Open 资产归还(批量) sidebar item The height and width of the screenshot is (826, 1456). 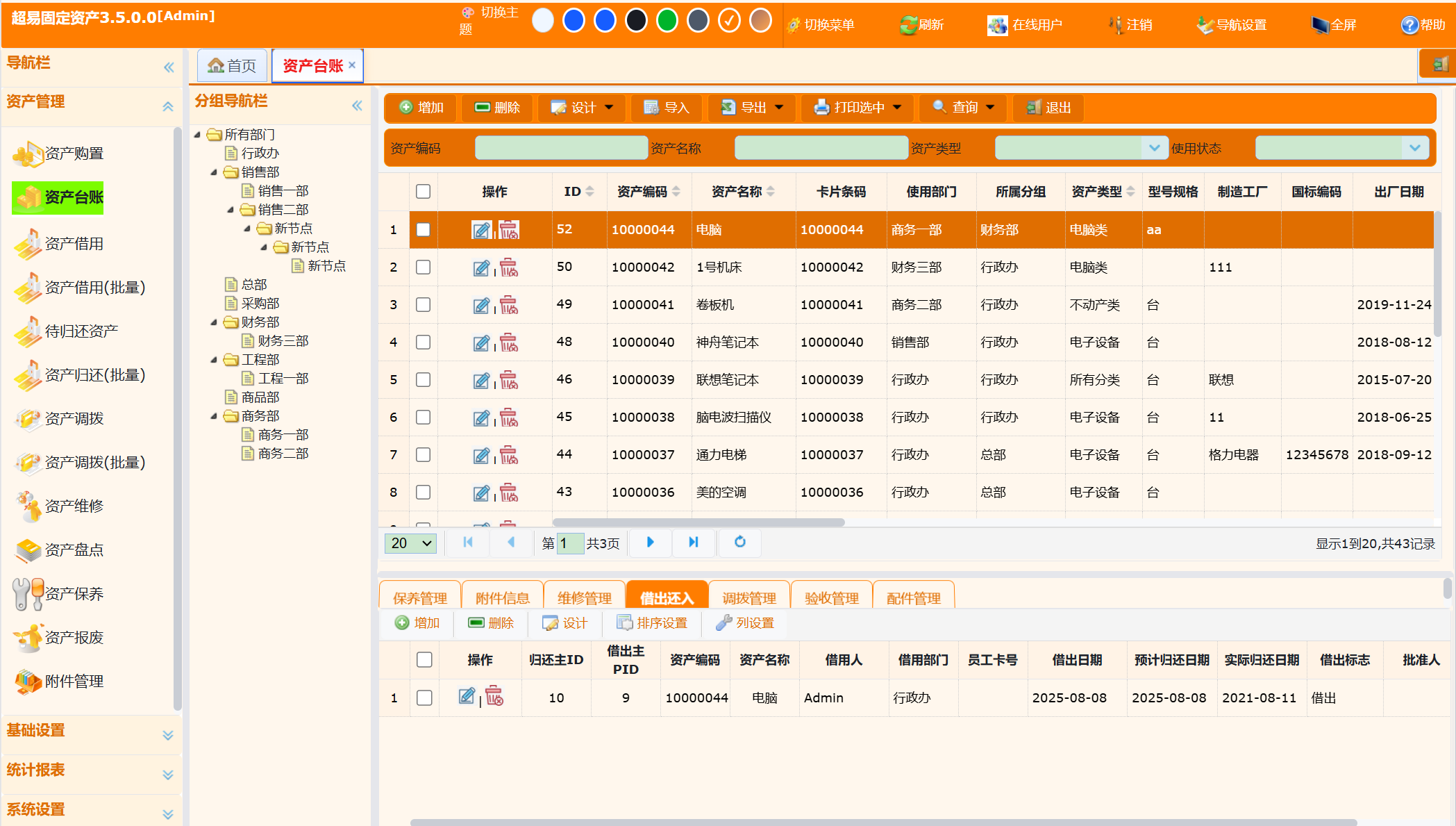(80, 375)
